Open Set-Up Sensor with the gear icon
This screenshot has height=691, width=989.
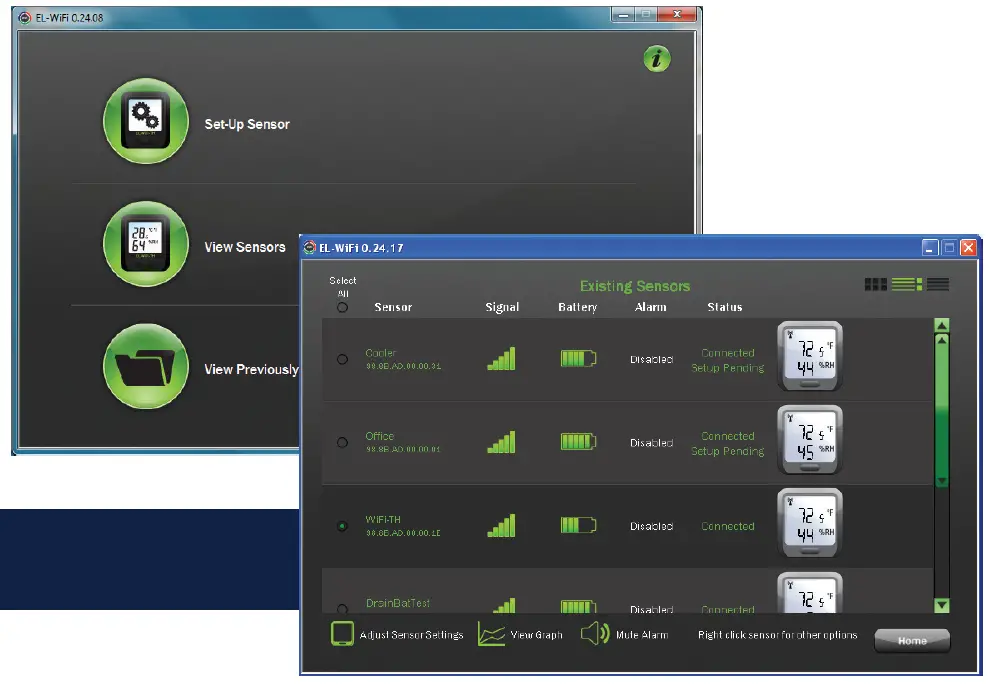(x=146, y=121)
